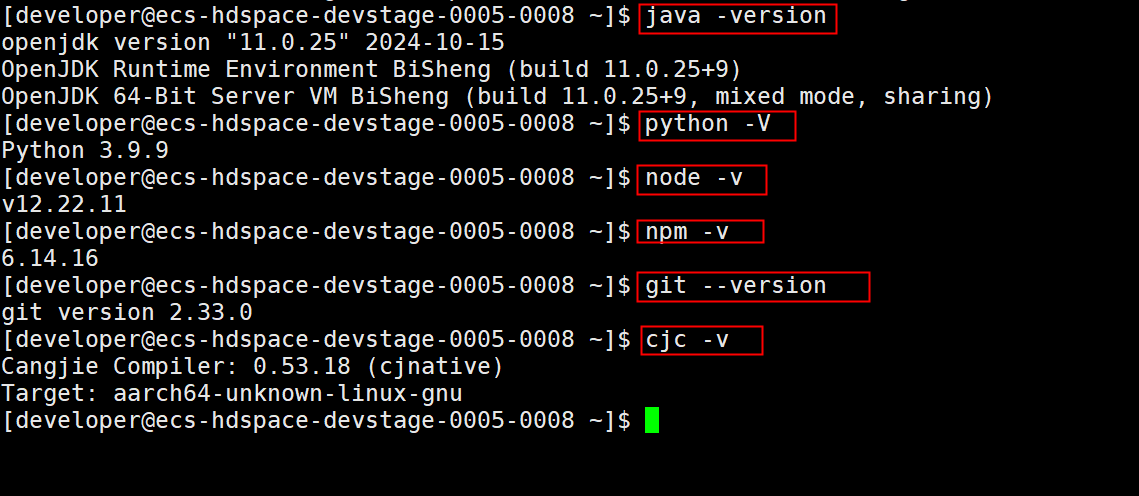Screen dimensions: 1139x496
Task: Click the 'OpenJDK 64-Bit Server VM BiSheng' line
Action: point(497,97)
